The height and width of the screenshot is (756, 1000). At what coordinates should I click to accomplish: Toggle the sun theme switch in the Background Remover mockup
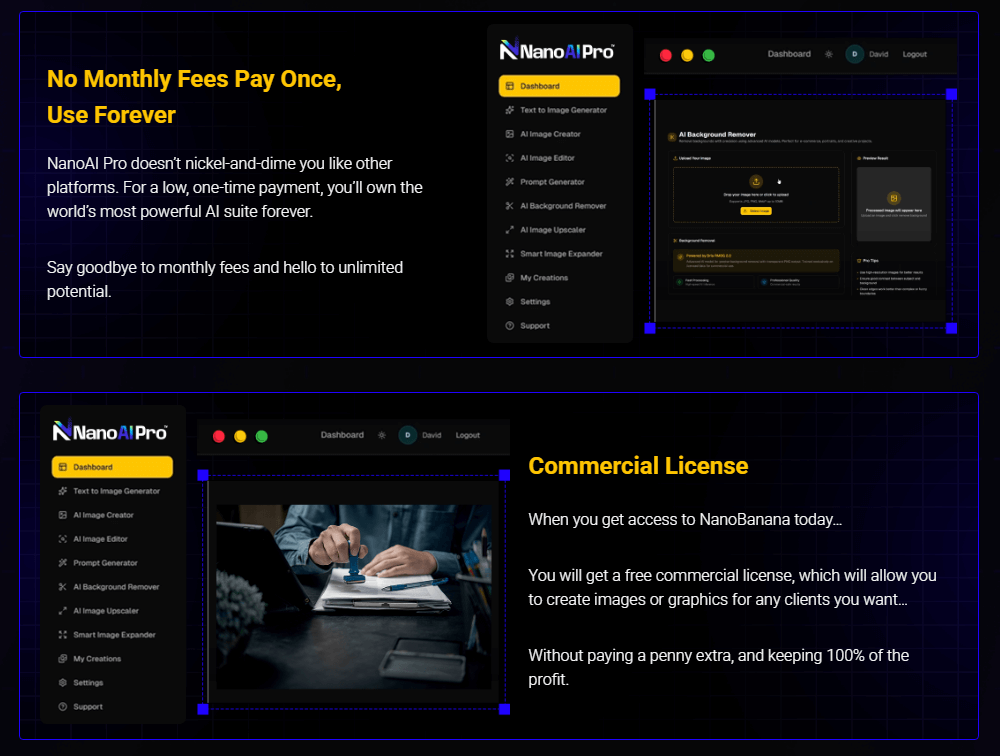coord(828,54)
